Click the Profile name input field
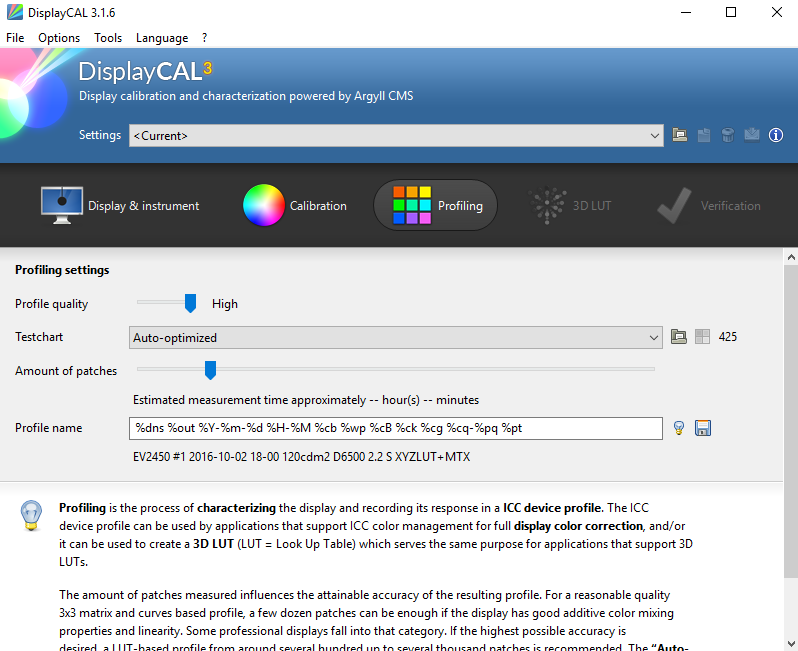The width and height of the screenshot is (798, 651). [396, 428]
